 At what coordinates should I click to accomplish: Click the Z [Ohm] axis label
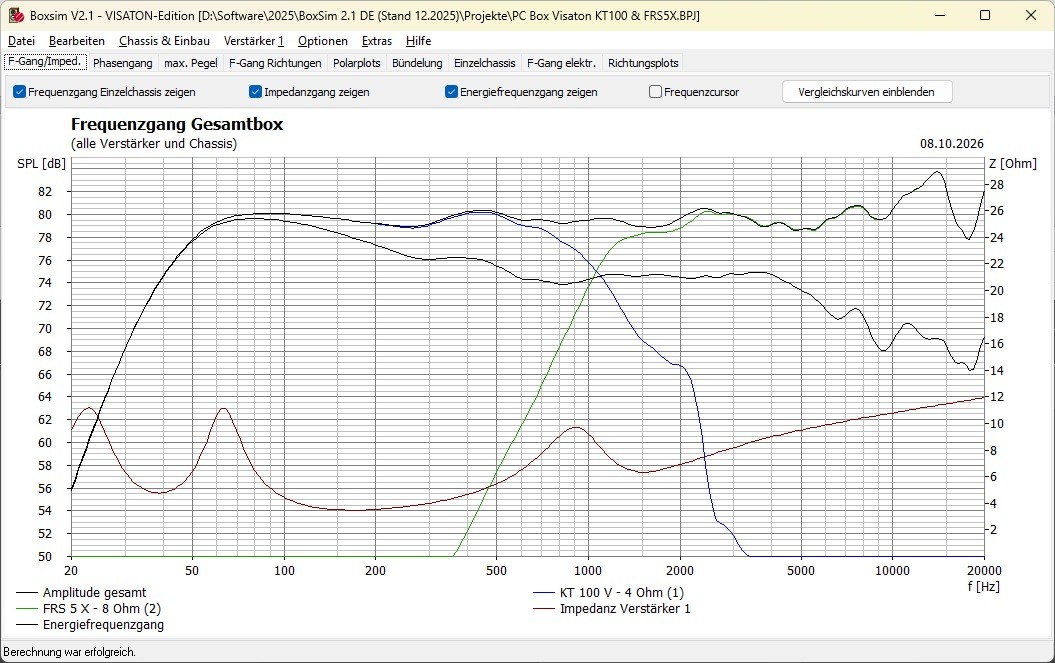click(x=1013, y=164)
